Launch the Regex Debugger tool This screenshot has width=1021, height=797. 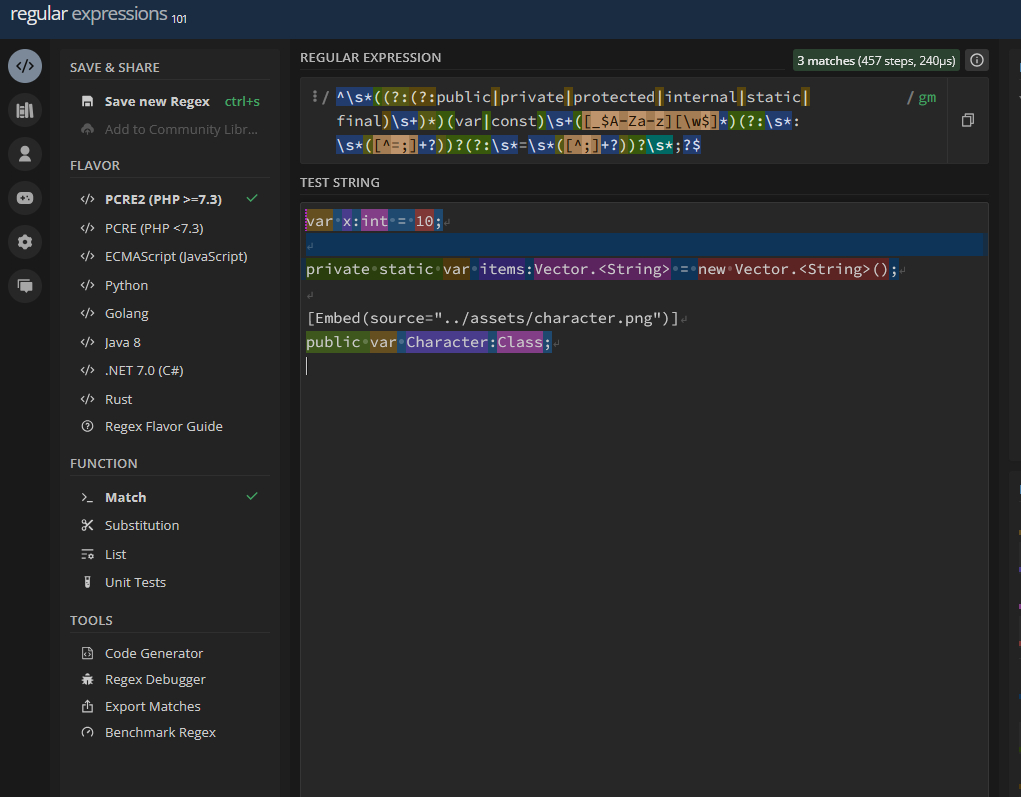tap(155, 679)
